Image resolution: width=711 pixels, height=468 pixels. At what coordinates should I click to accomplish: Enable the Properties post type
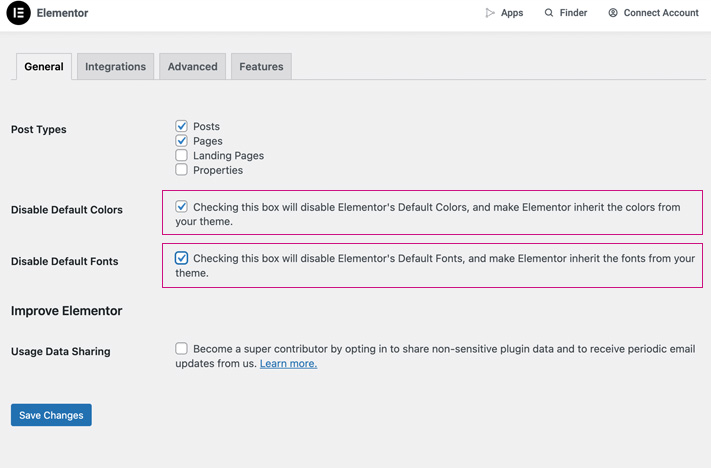181,170
